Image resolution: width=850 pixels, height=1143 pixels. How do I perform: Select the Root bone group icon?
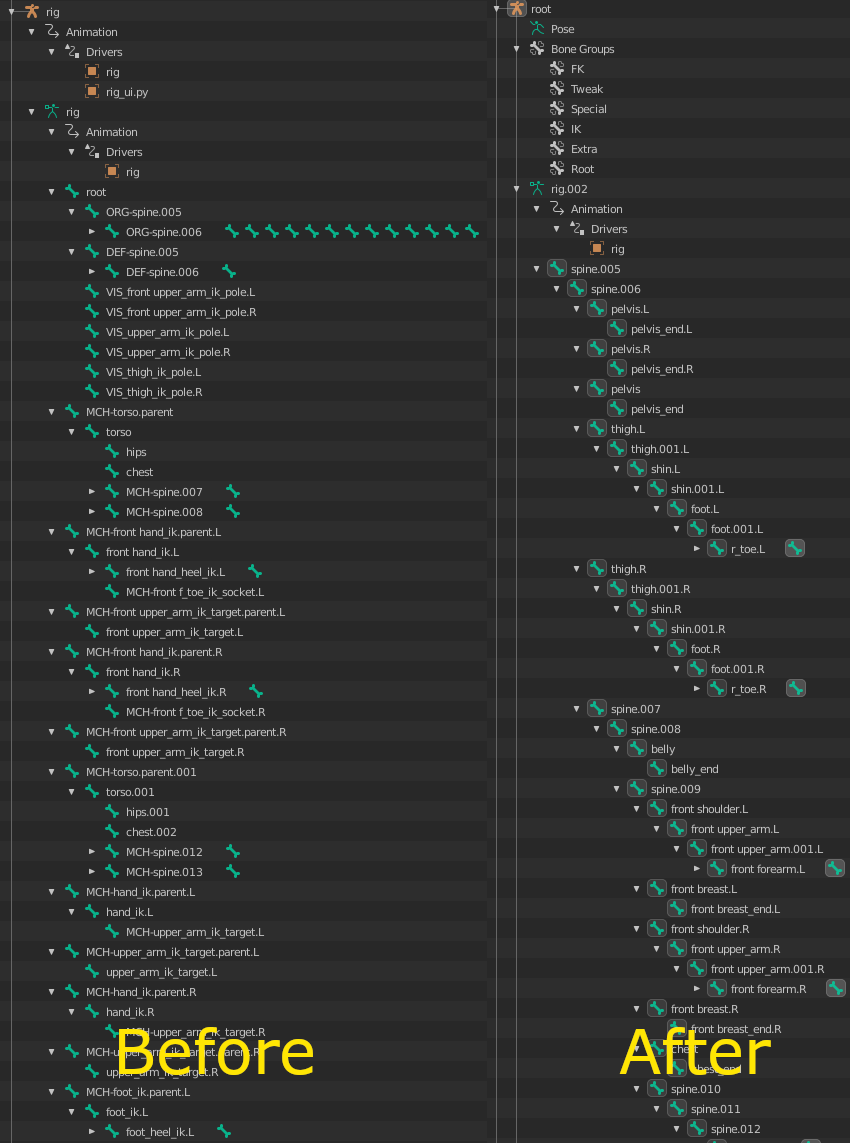557,168
